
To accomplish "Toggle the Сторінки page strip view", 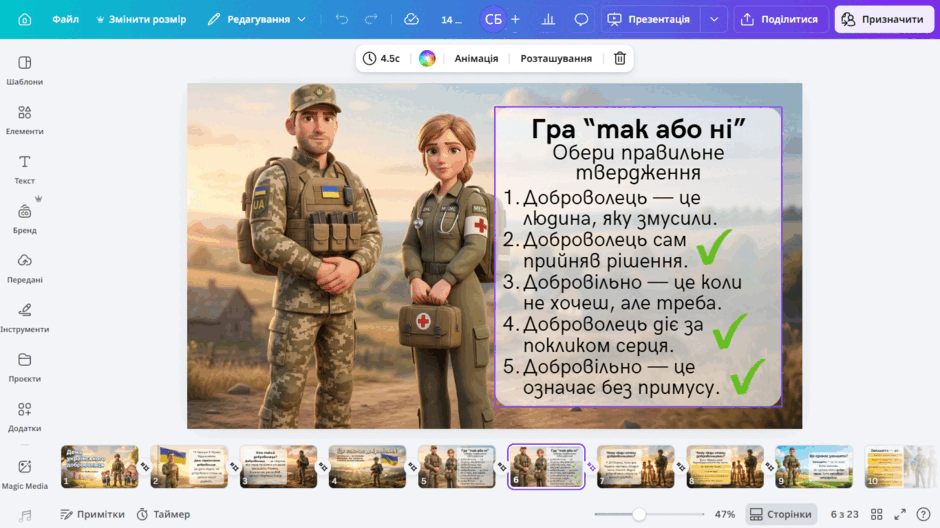I will point(781,514).
